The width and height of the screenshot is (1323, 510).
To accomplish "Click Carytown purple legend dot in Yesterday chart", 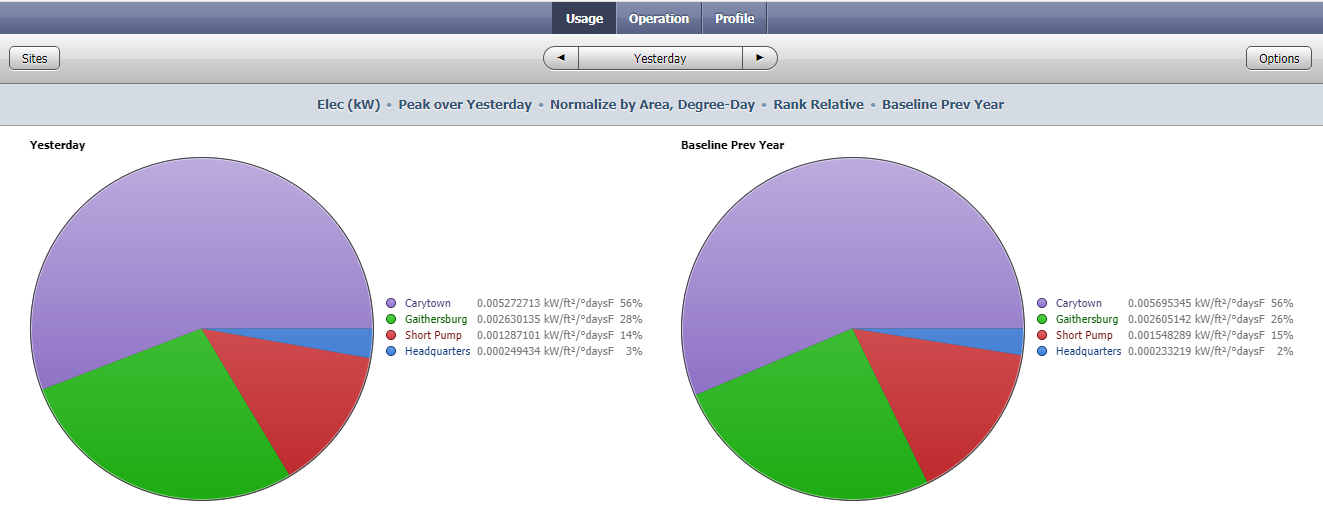I will click(391, 303).
